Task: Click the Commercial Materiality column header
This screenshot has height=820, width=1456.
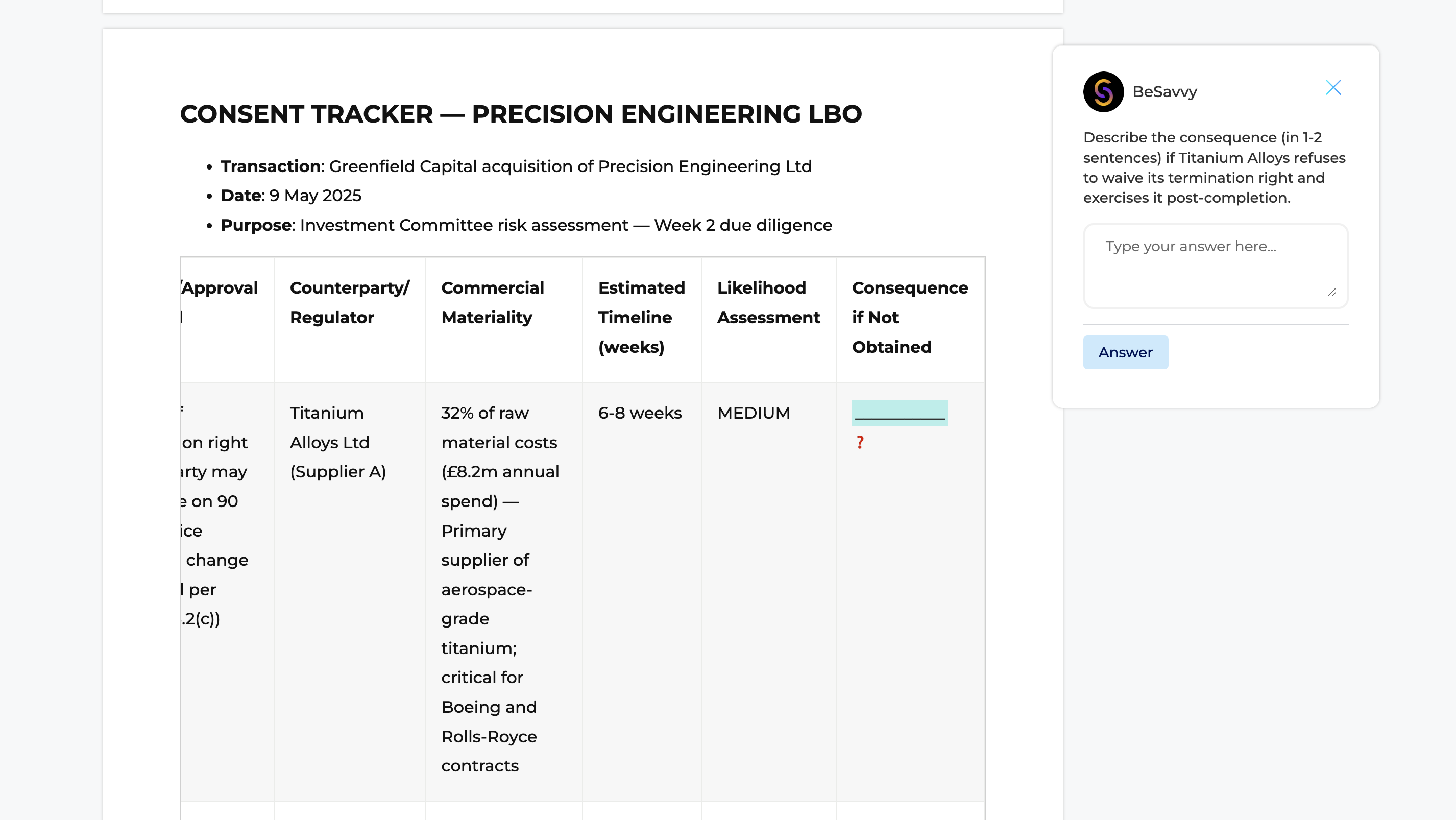Action: 492,303
